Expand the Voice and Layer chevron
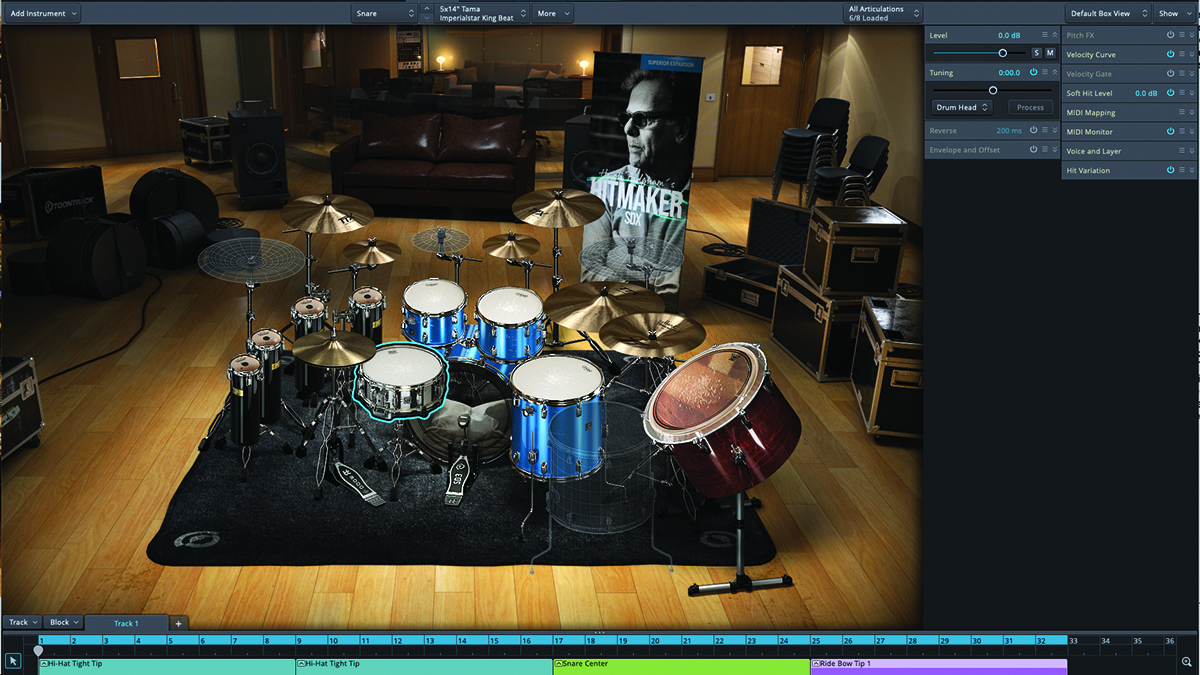This screenshot has height=675, width=1200. pos(1191,151)
